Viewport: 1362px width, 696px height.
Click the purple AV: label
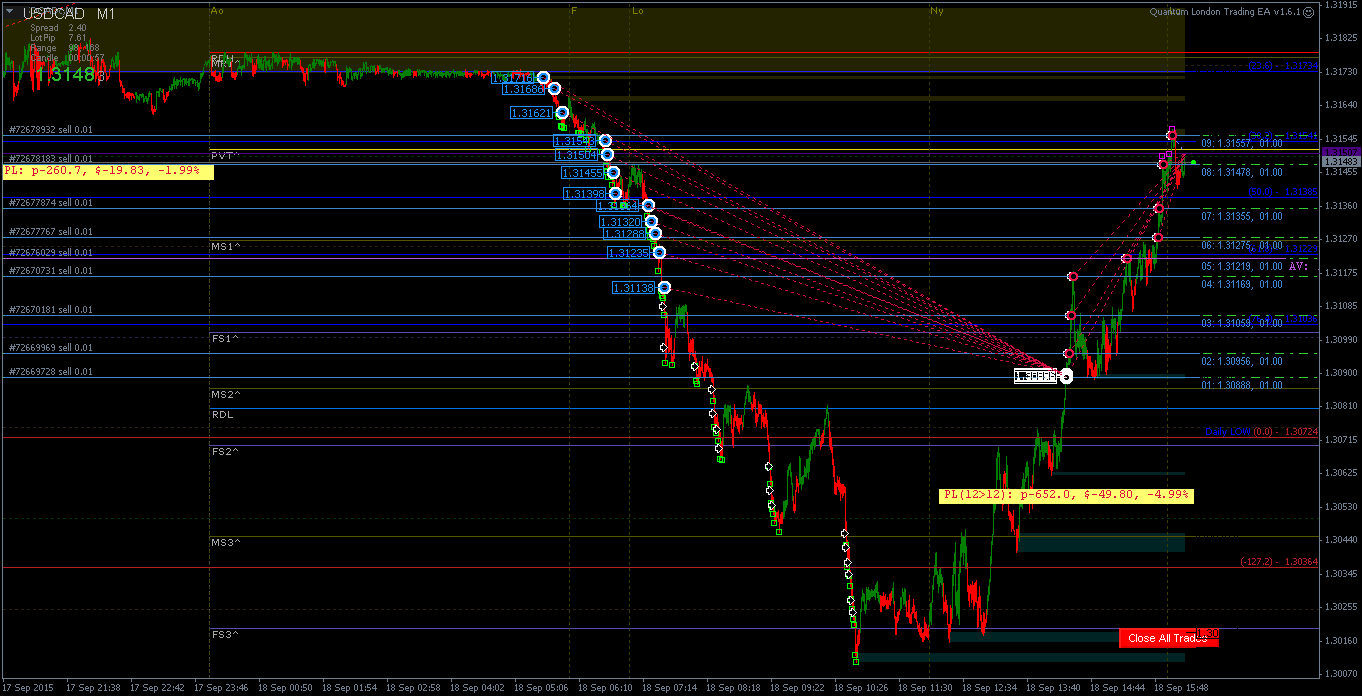click(x=1298, y=266)
